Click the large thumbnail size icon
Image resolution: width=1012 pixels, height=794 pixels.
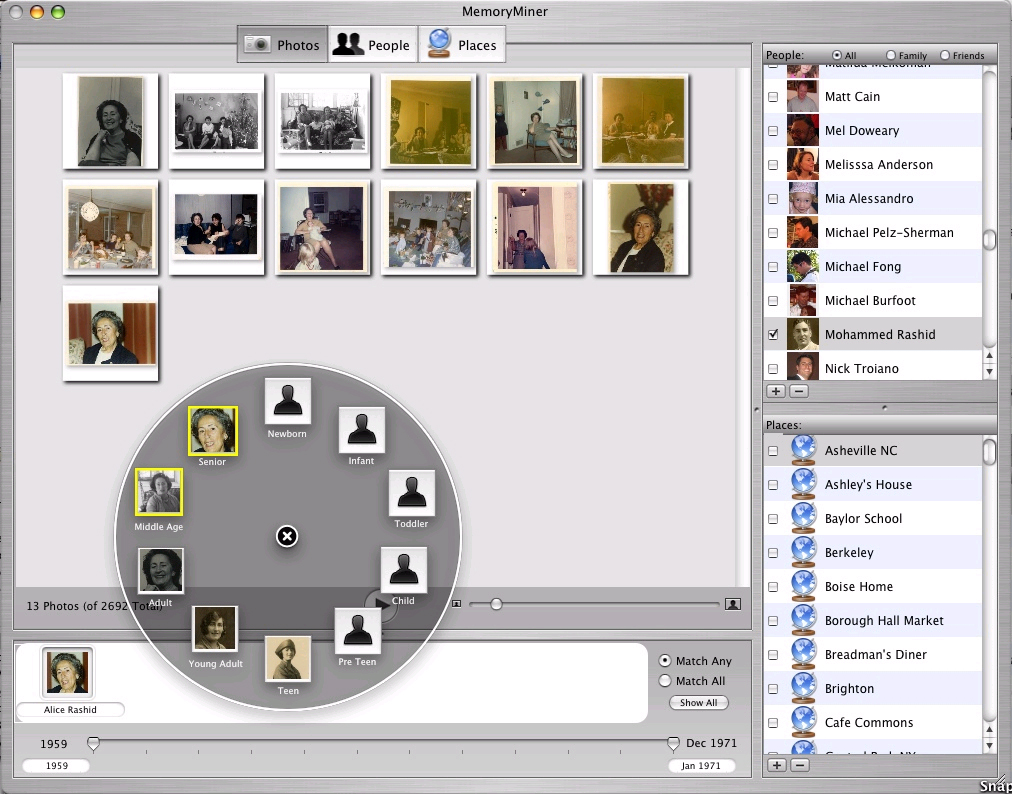733,604
